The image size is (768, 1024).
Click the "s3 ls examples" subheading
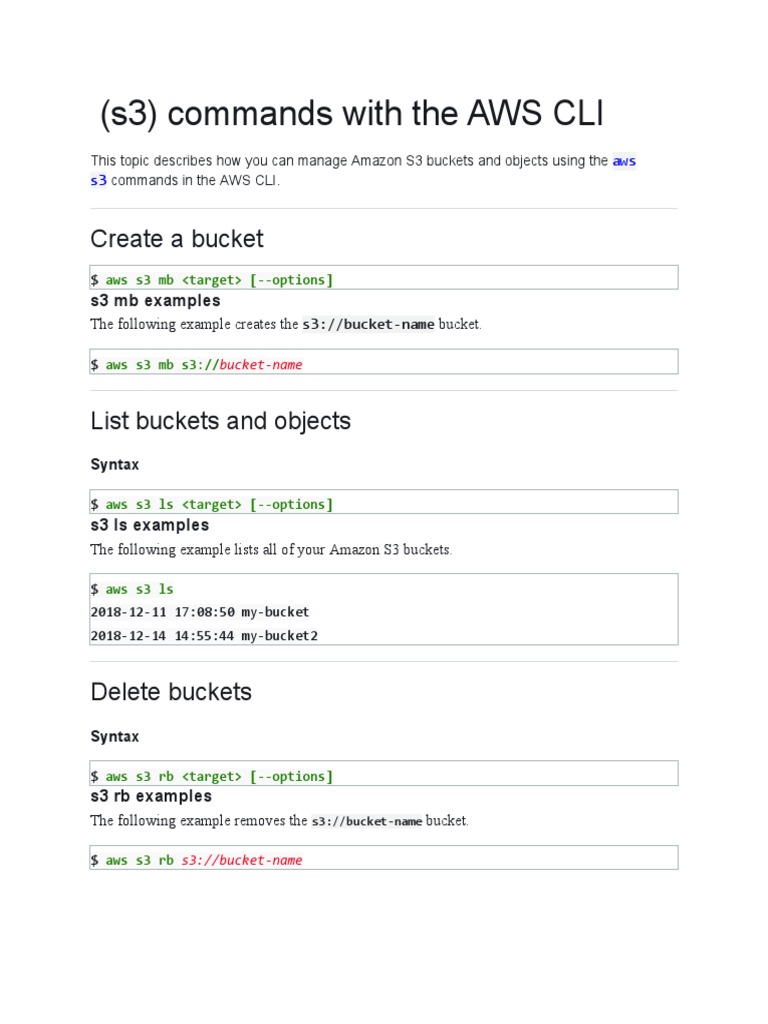150,525
